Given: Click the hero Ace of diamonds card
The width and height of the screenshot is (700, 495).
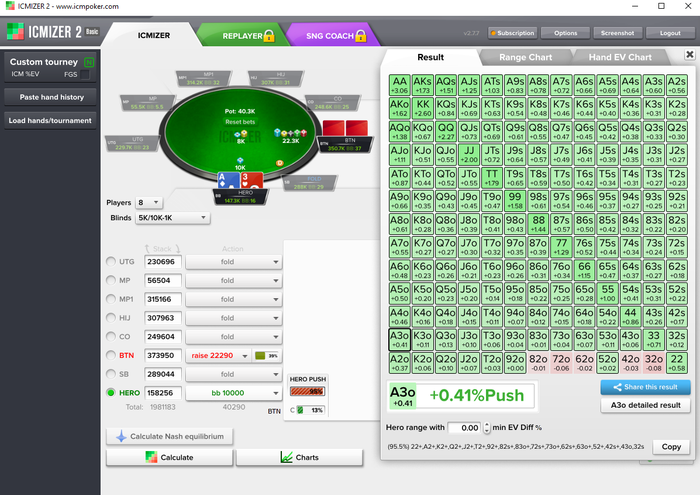Looking at the screenshot, I should [229, 181].
